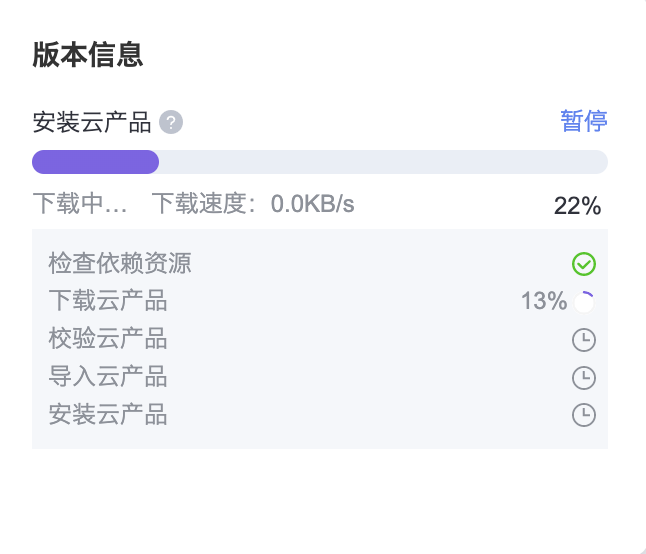Viewport: 646px width, 554px height.
Task: Click the clock icon in the last step row
Action: click(584, 415)
